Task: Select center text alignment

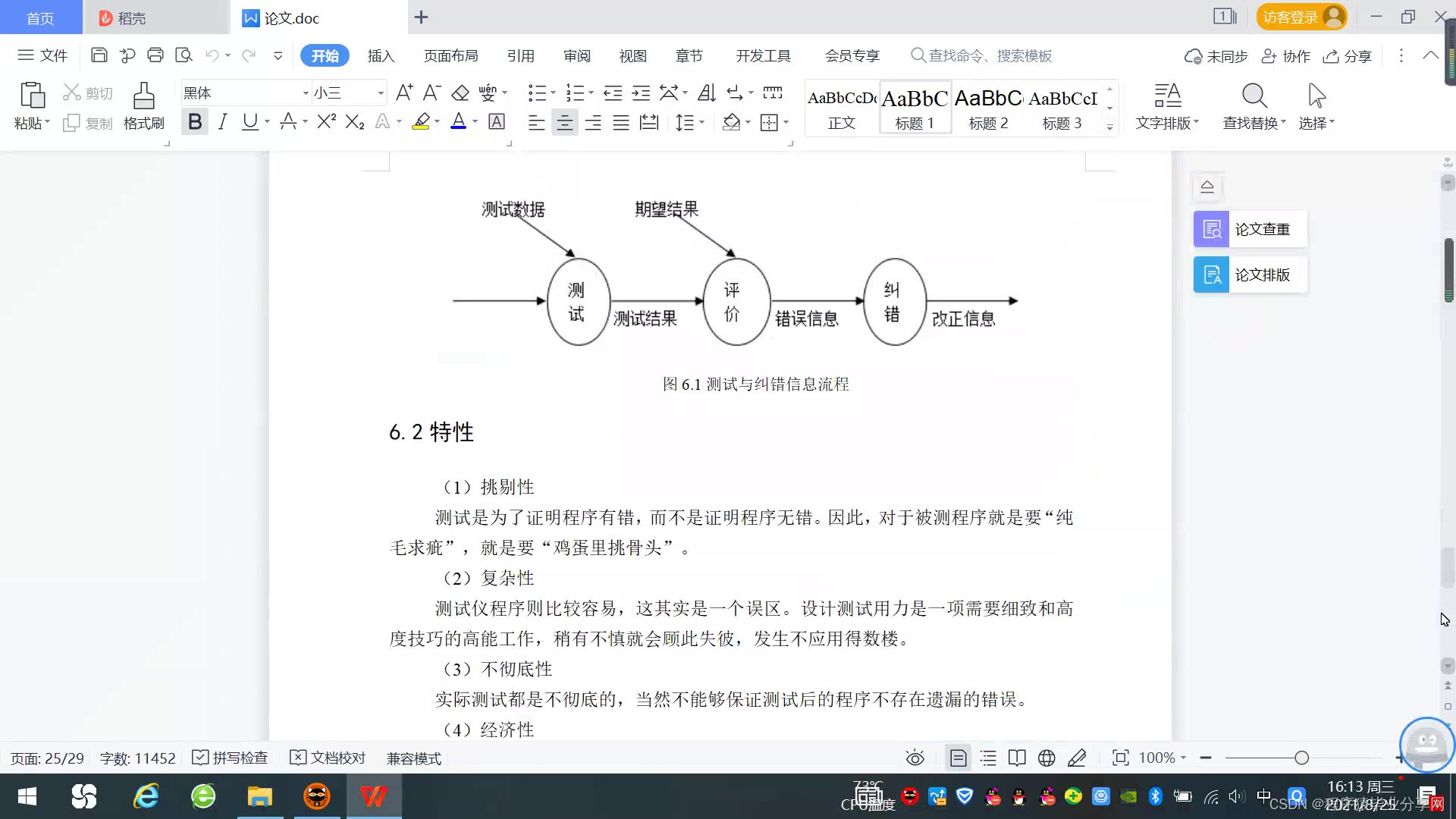Action: coord(564,123)
